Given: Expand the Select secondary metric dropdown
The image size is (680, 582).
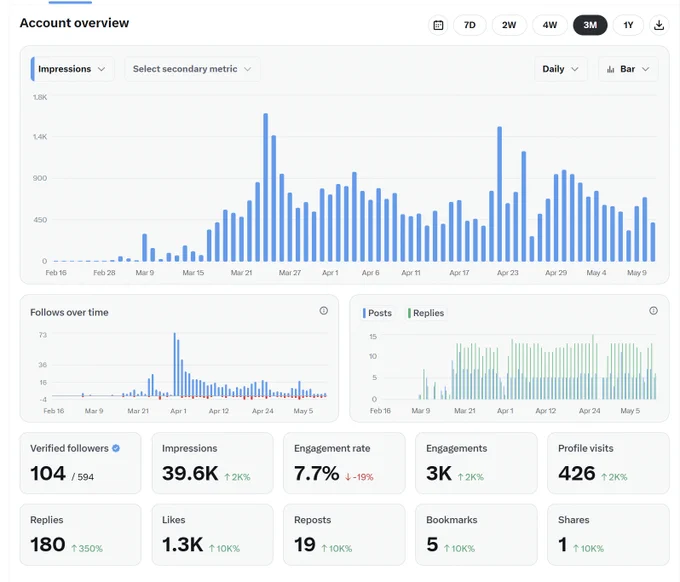Looking at the screenshot, I should tap(192, 69).
